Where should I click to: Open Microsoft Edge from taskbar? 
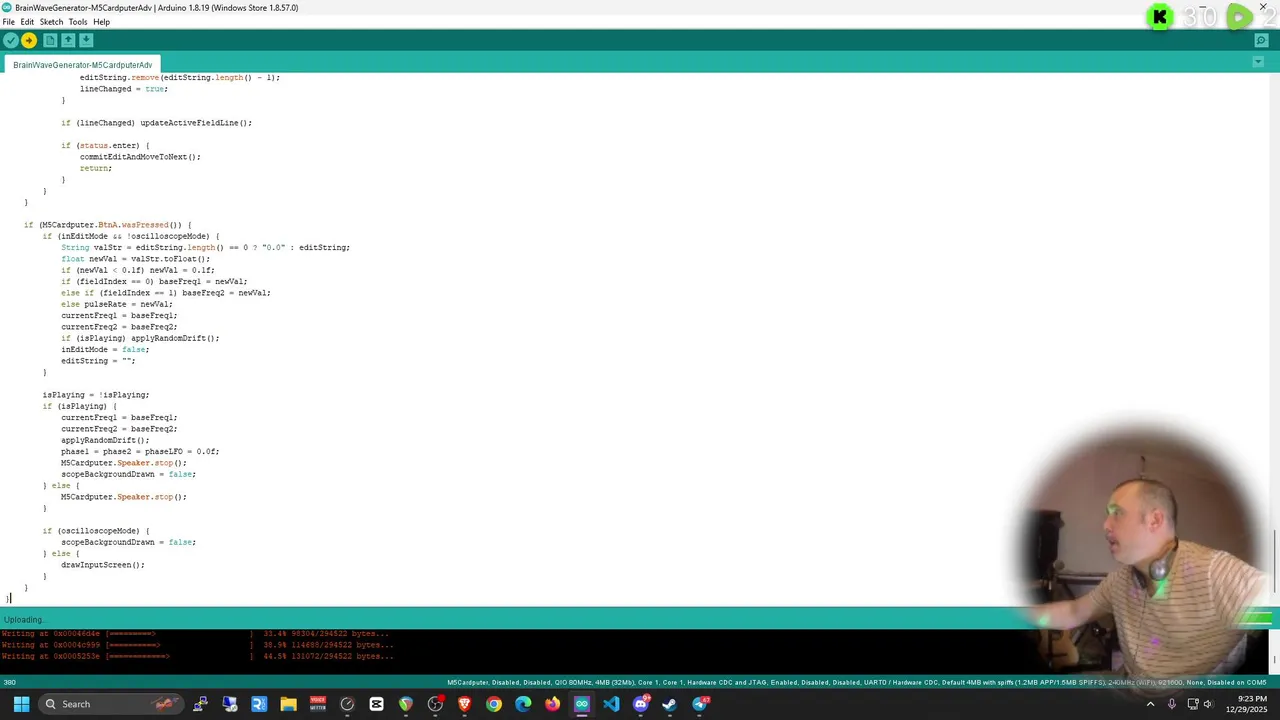pos(523,704)
